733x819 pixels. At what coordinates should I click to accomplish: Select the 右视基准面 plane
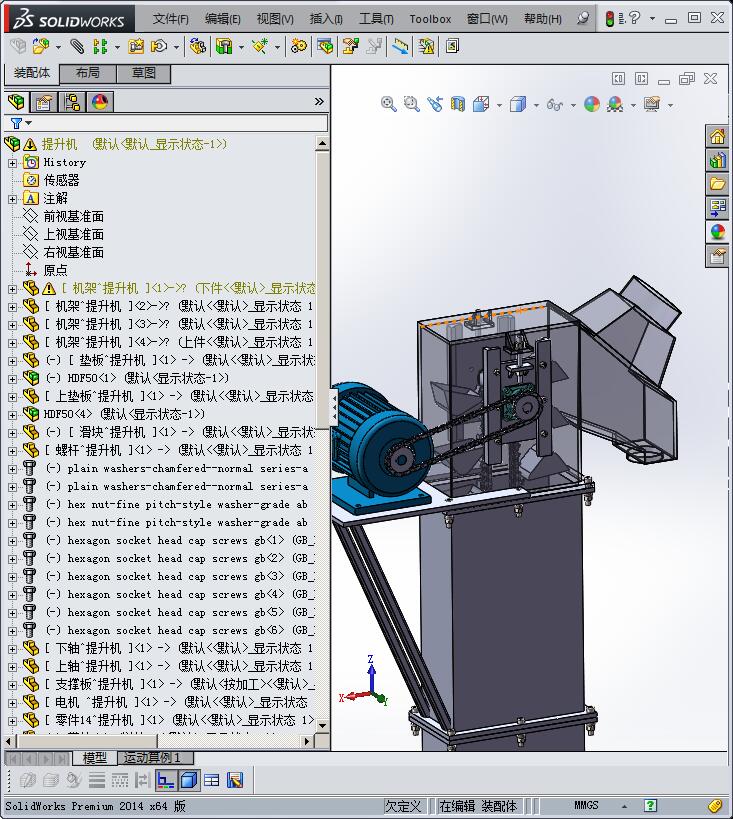pos(73,253)
